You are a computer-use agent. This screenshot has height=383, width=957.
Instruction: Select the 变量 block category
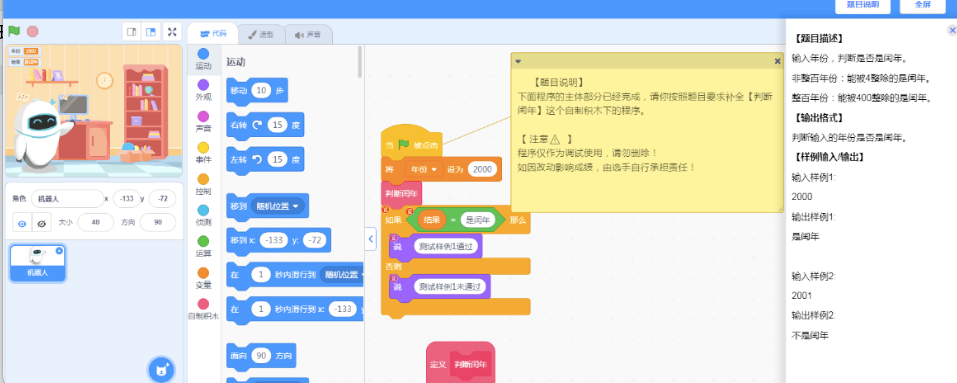203,279
